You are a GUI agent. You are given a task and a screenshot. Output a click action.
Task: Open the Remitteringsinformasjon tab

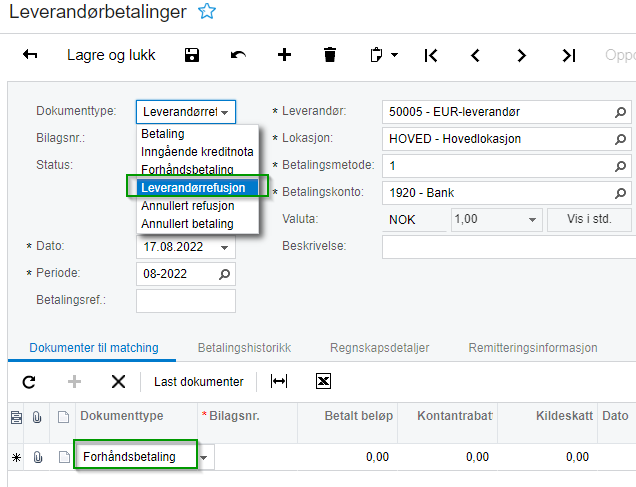coord(533,348)
